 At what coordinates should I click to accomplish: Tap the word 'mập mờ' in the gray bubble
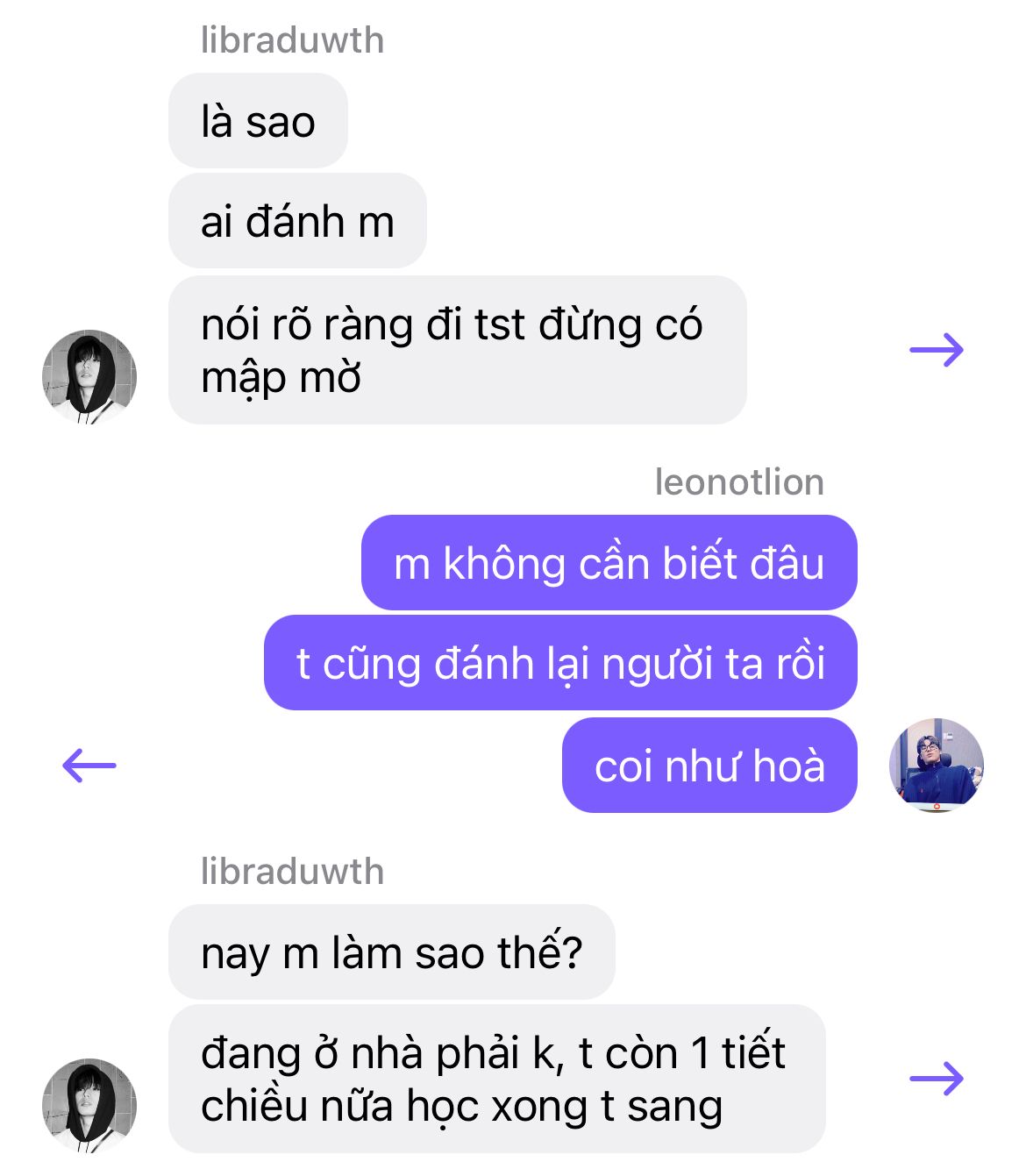tap(281, 378)
